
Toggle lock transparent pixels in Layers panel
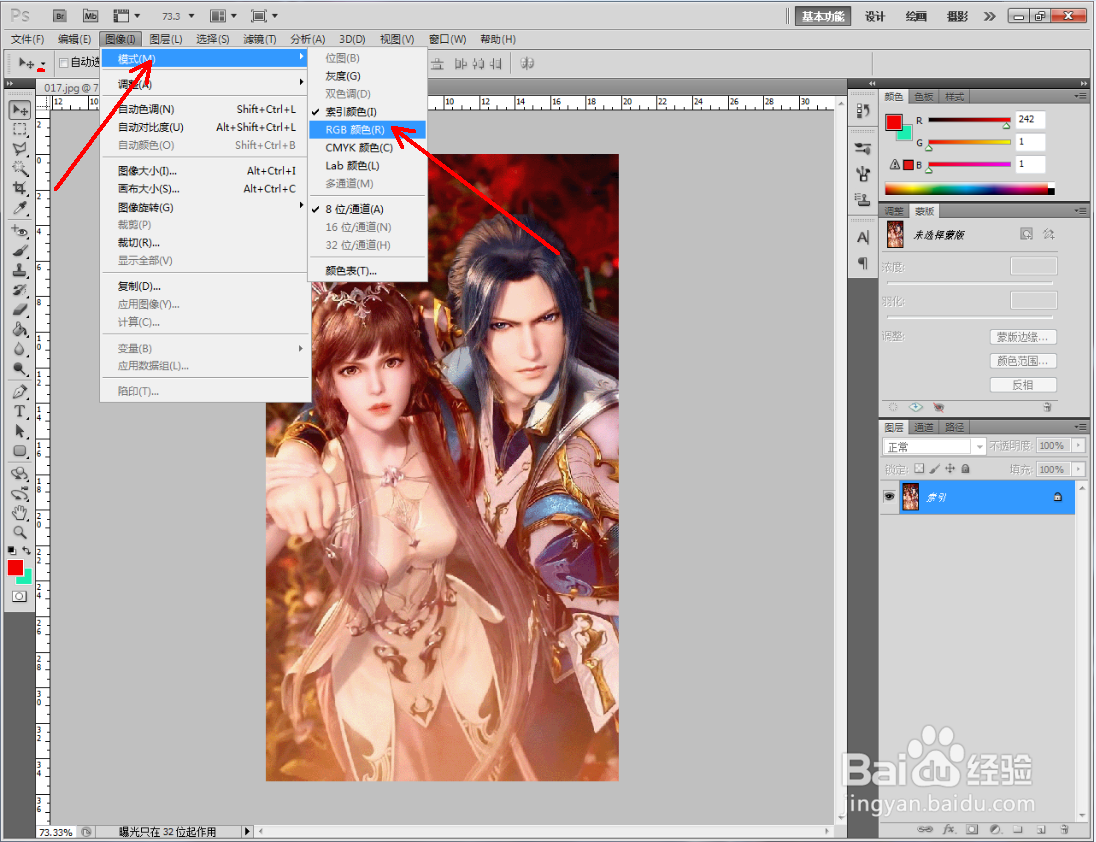[919, 469]
